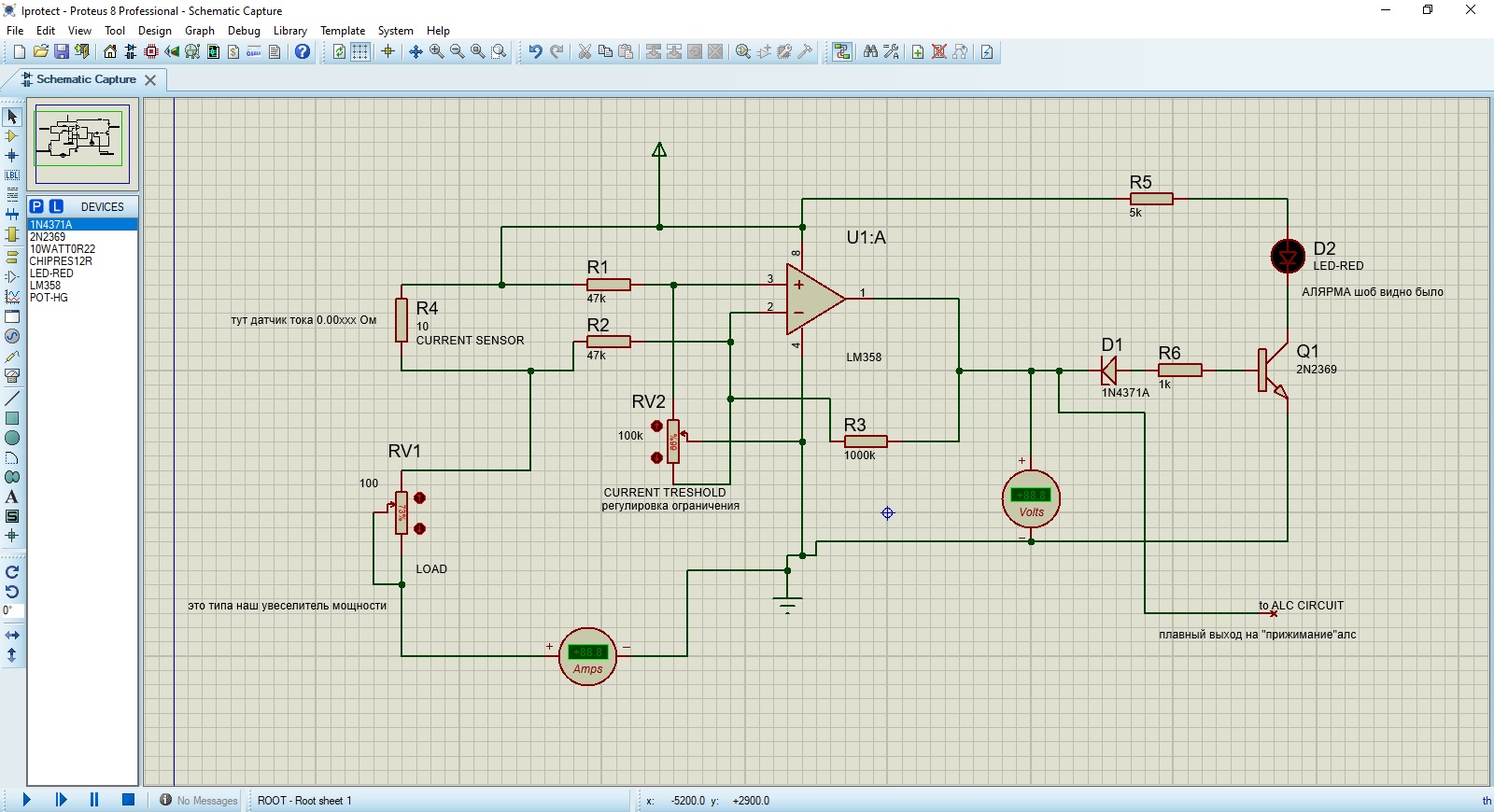Viewport: 1494px width, 812px height.
Task: Select the Wire Autorouter toggle icon
Action: pos(842,52)
